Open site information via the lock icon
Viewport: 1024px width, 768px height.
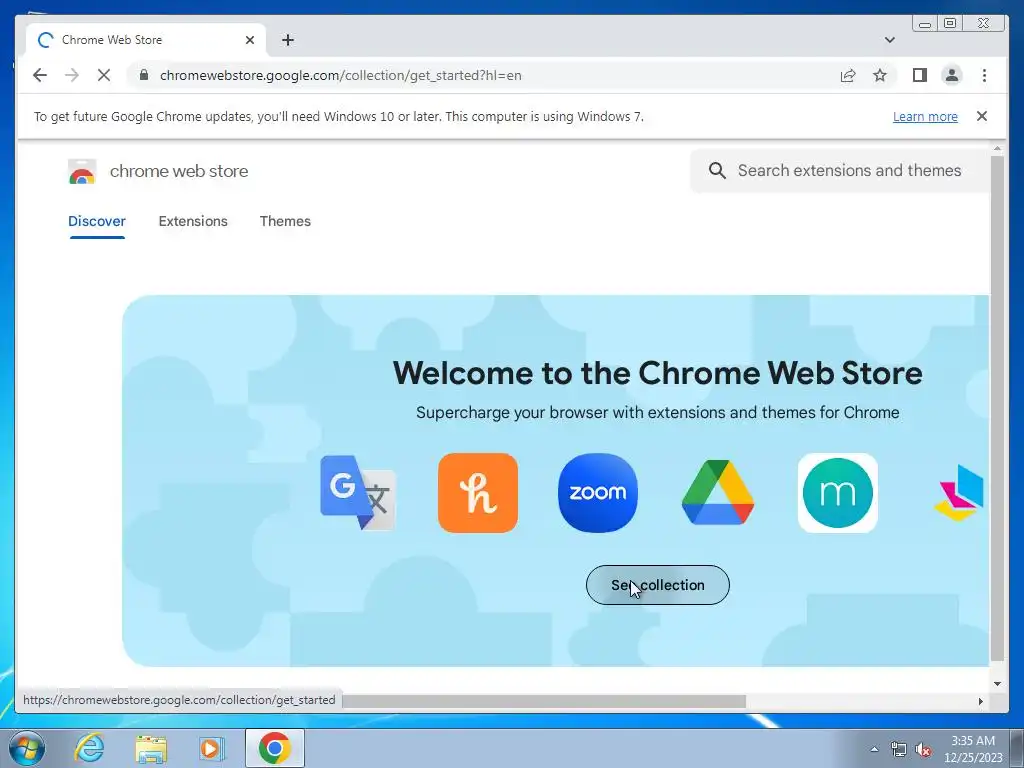[x=144, y=75]
